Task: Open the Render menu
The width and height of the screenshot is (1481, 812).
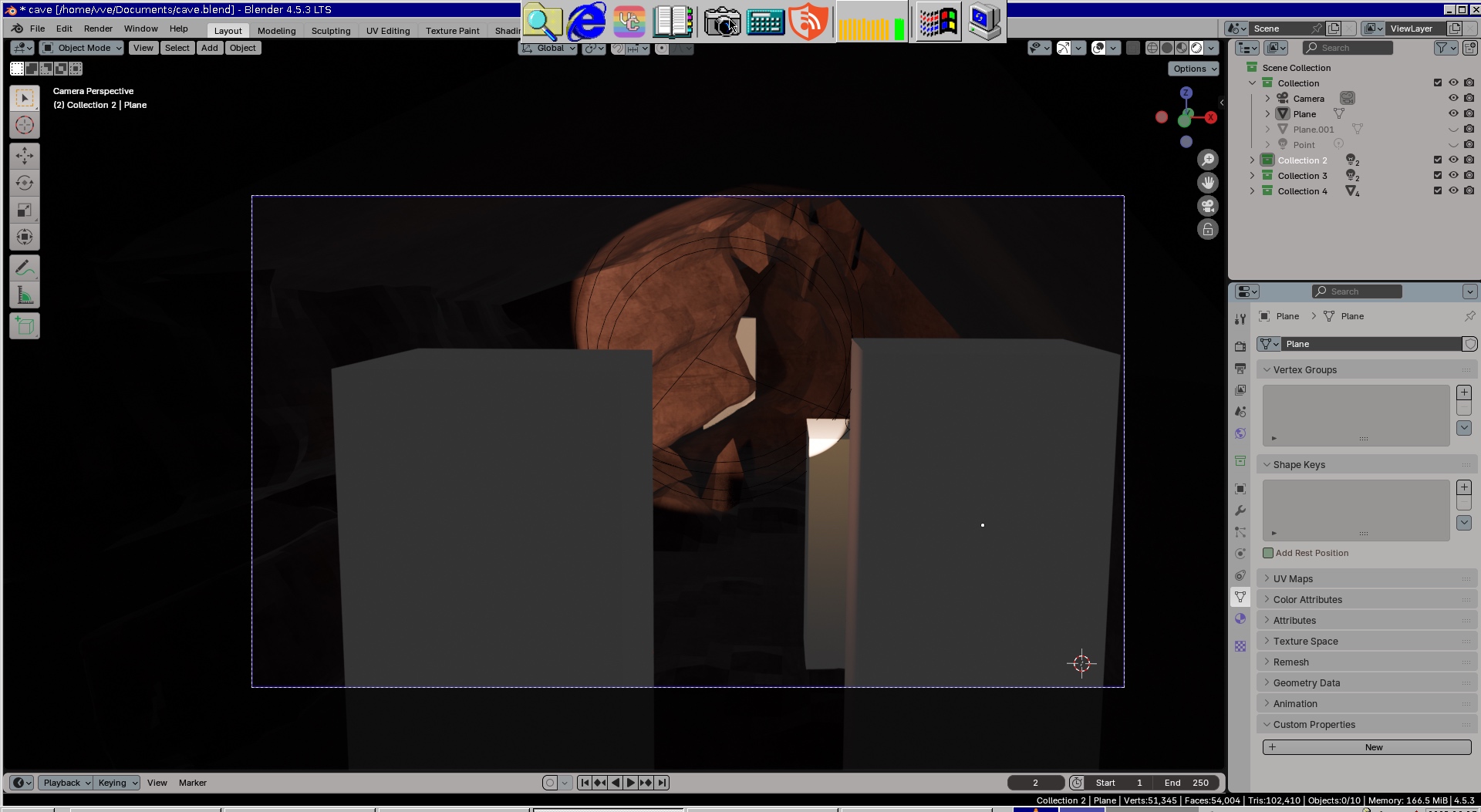Action: [x=98, y=29]
